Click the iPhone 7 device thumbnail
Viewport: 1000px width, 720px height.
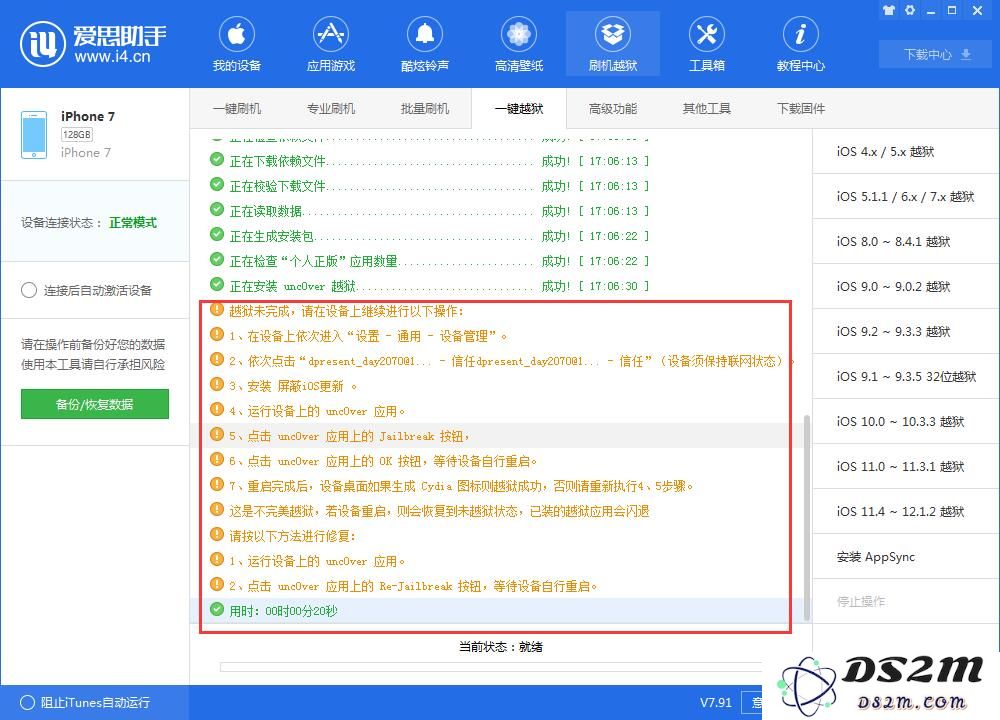(x=34, y=135)
